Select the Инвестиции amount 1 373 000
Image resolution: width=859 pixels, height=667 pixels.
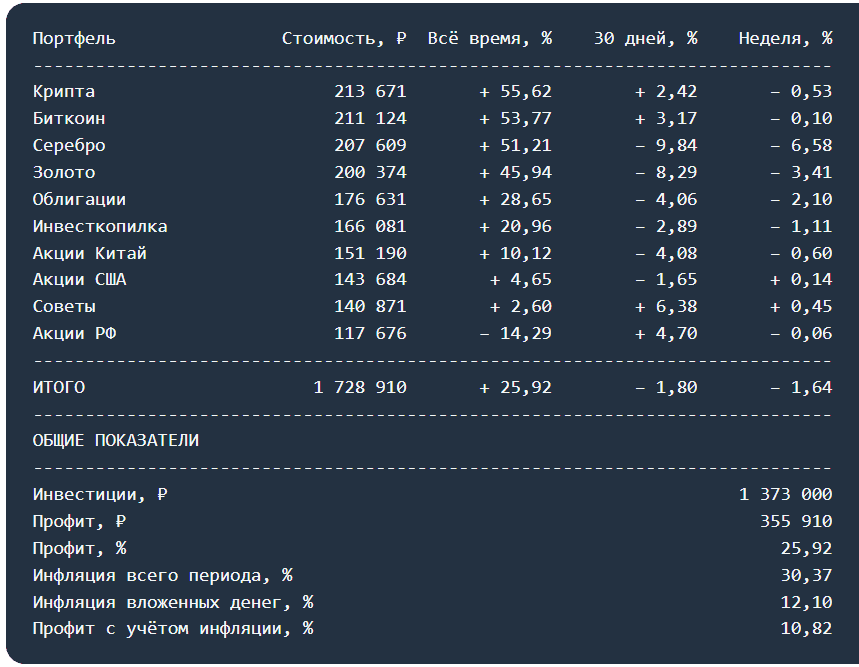pos(786,494)
